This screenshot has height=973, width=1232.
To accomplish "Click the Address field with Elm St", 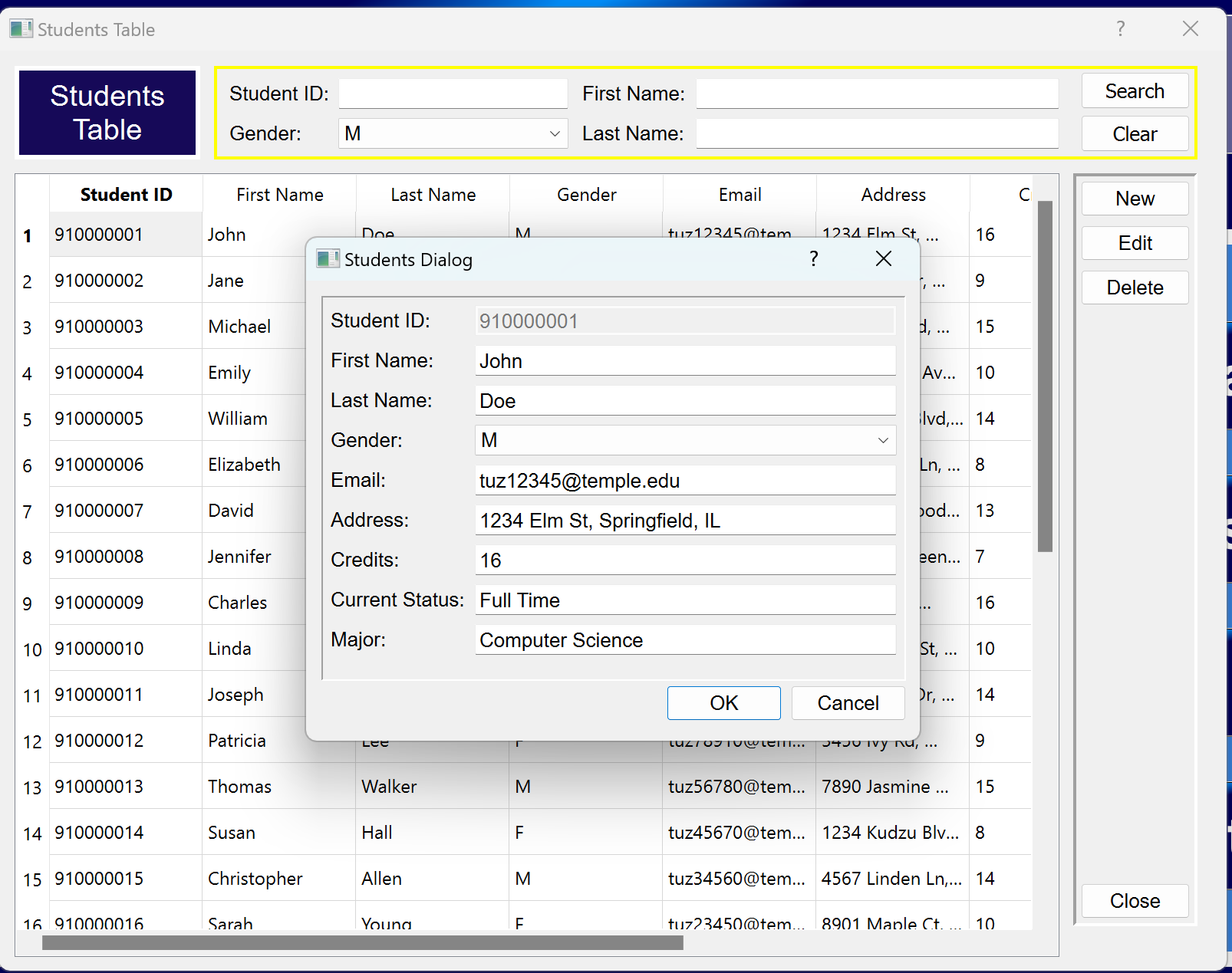I will click(686, 520).
